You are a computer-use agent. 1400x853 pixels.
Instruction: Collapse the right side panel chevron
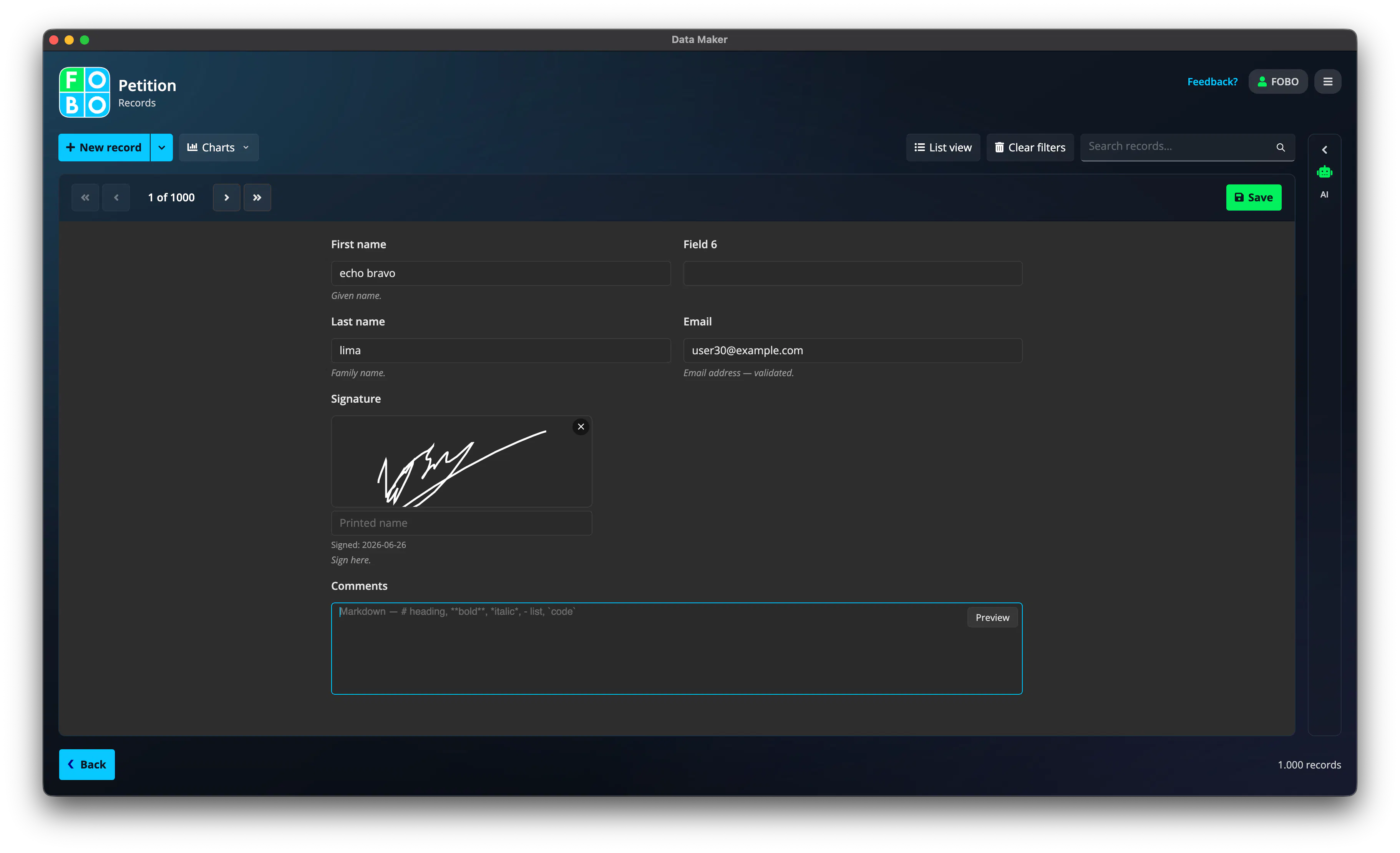[x=1324, y=150]
